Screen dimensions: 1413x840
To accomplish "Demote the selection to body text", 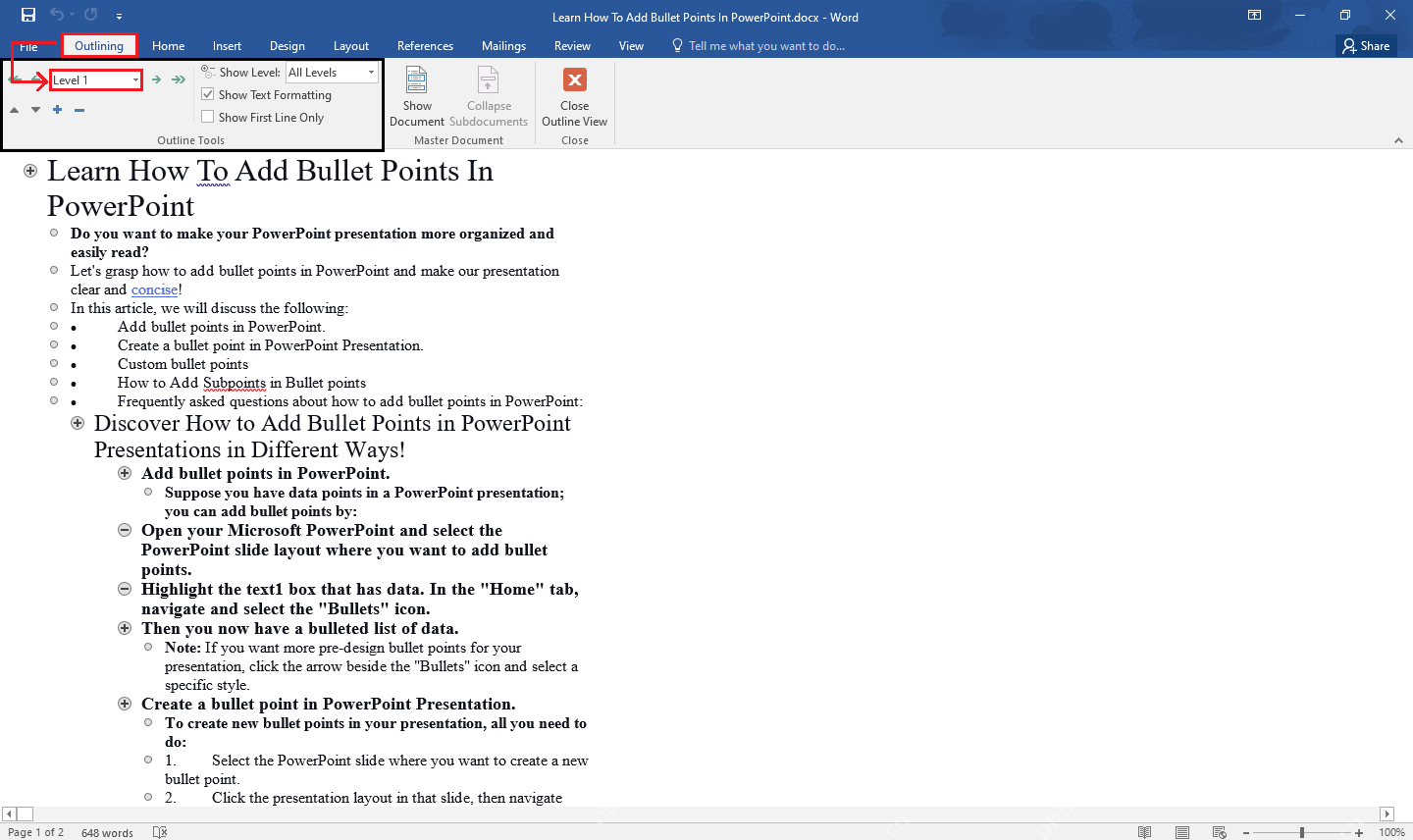I will click(178, 79).
